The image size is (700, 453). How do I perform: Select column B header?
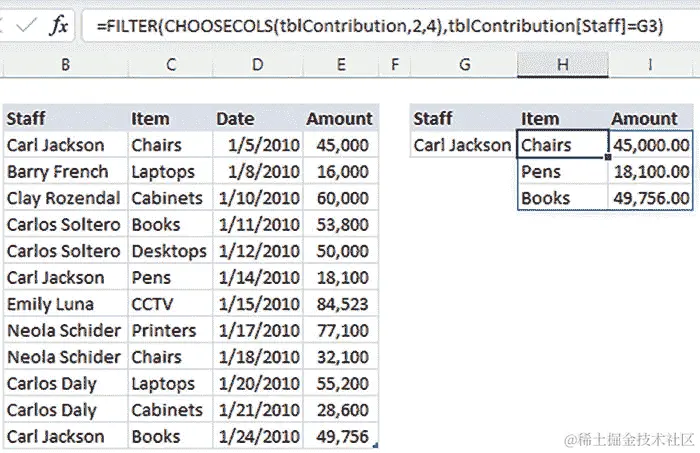[x=66, y=65]
